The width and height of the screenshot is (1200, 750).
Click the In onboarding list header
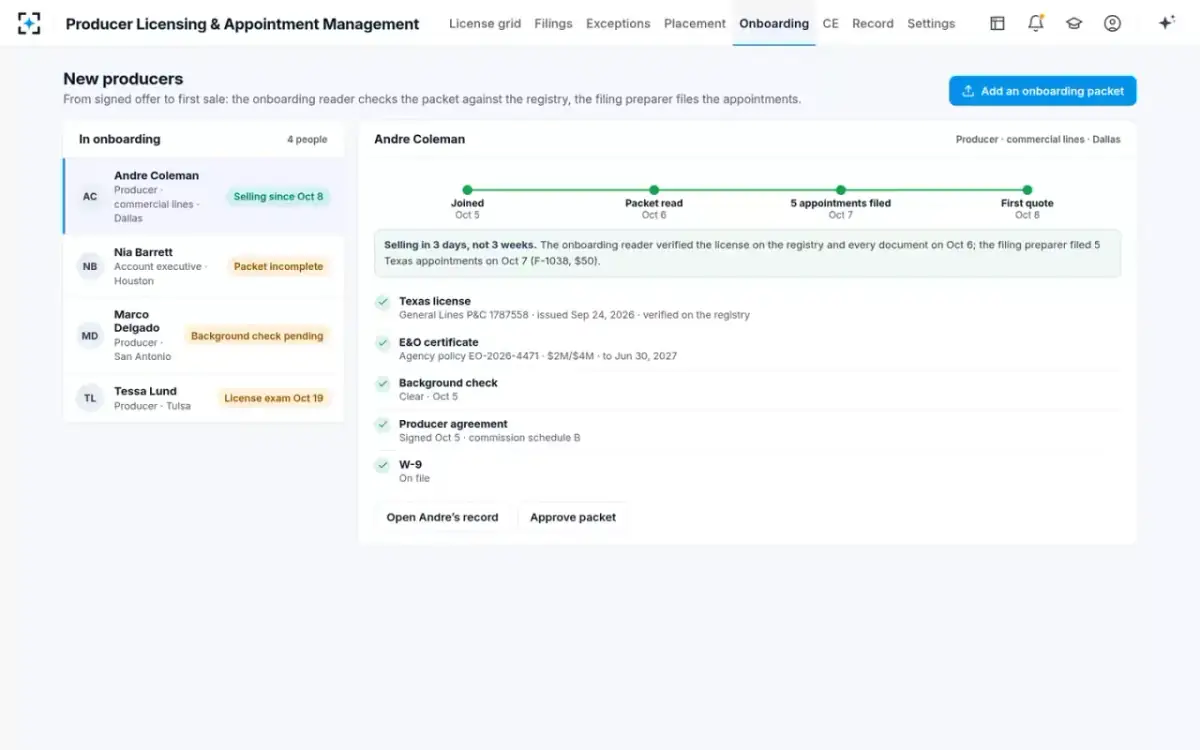(x=119, y=139)
